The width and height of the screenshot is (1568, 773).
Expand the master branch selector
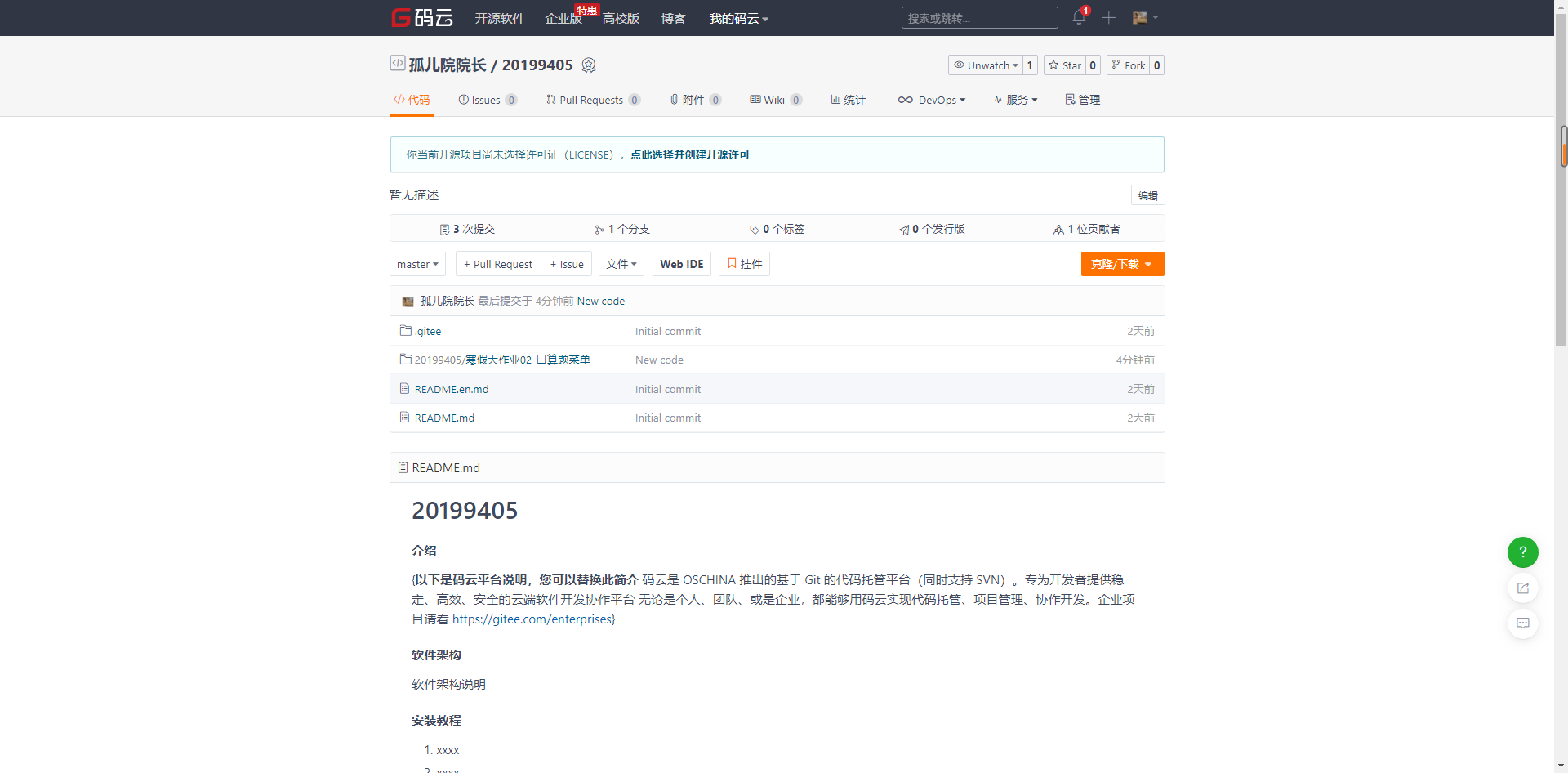pos(417,264)
